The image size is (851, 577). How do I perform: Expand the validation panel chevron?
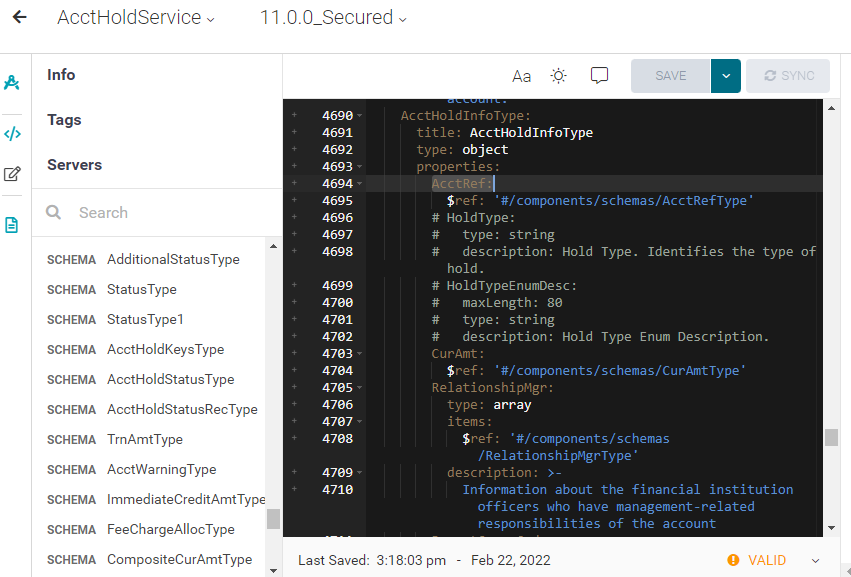pos(815,560)
